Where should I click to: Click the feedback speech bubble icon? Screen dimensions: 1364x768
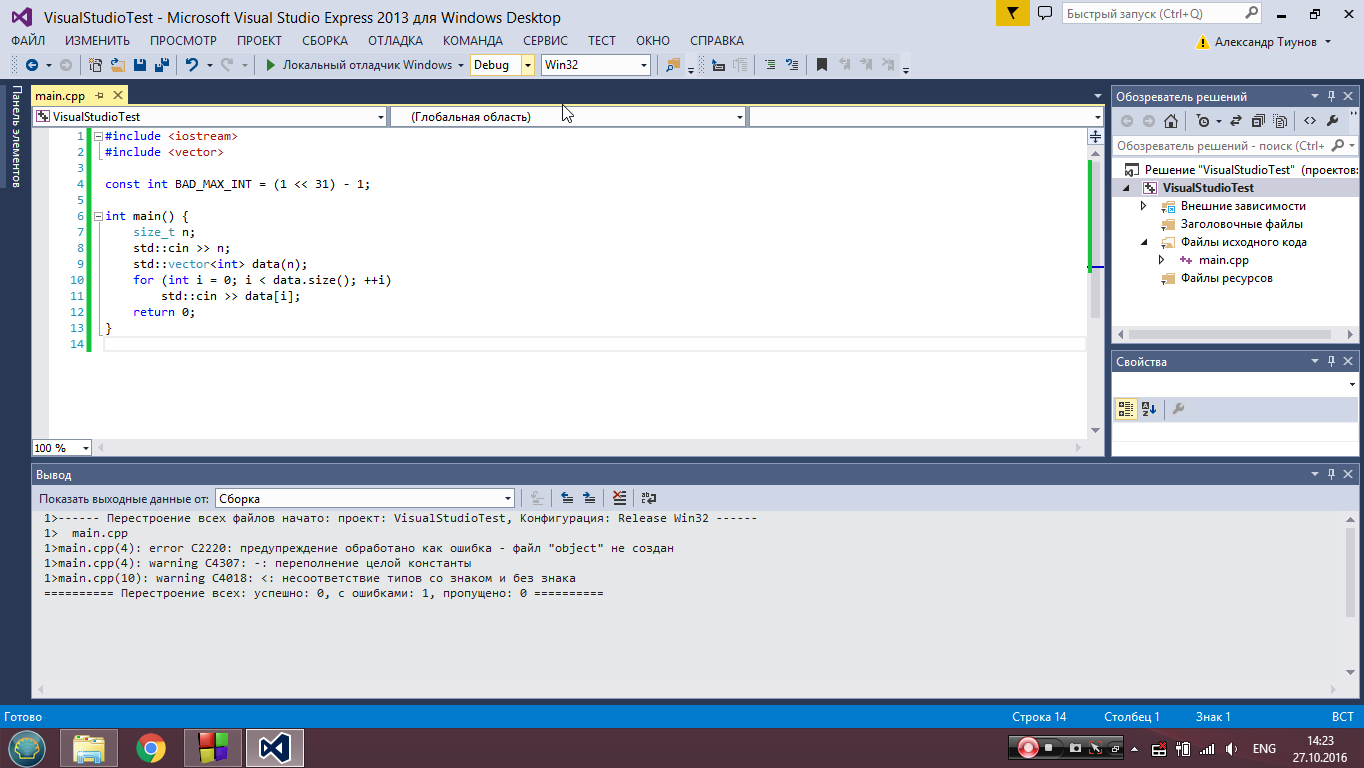pos(1045,14)
